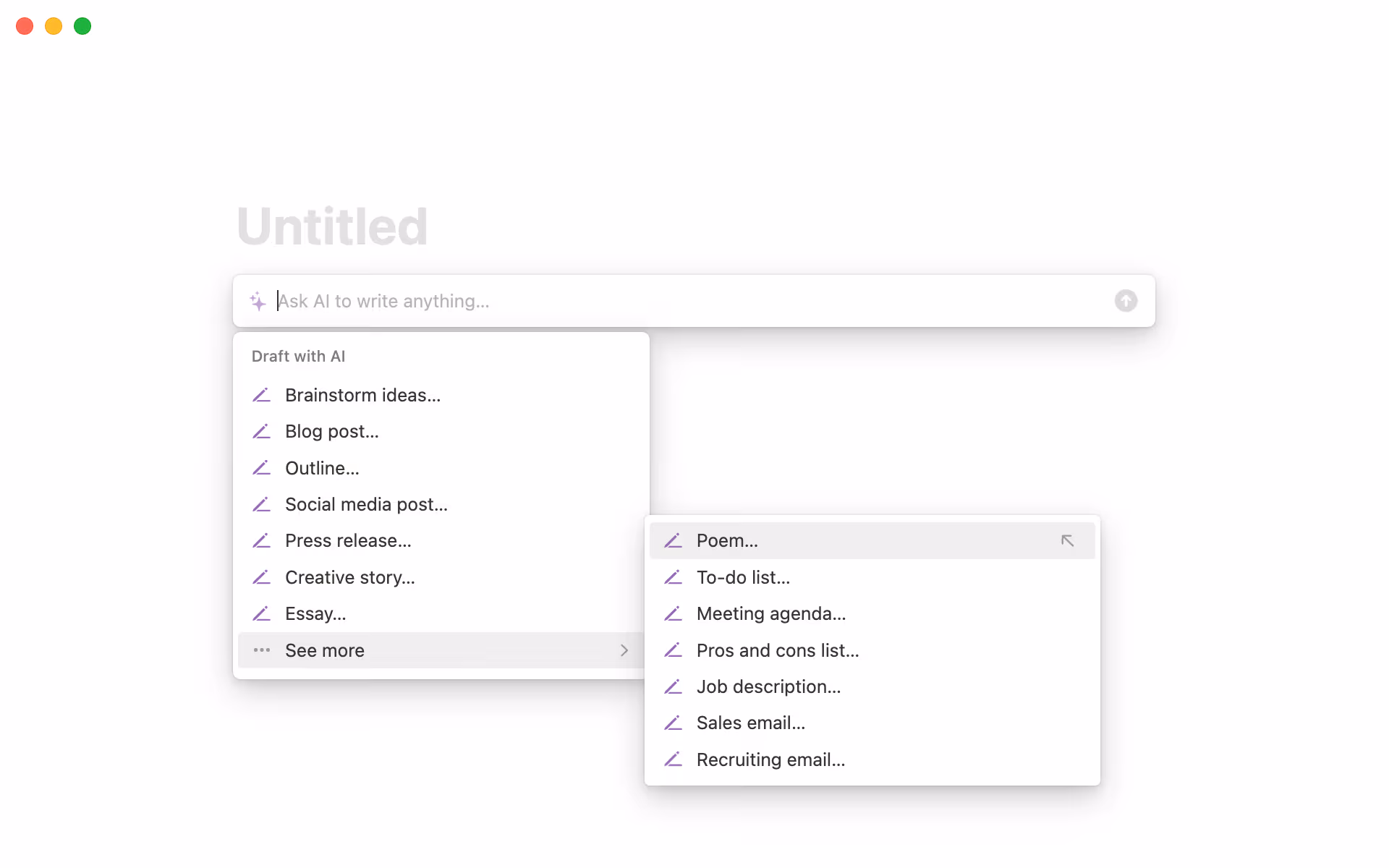This screenshot has height=868, width=1389.
Task: Select Meeting agenda option
Action: [872, 613]
